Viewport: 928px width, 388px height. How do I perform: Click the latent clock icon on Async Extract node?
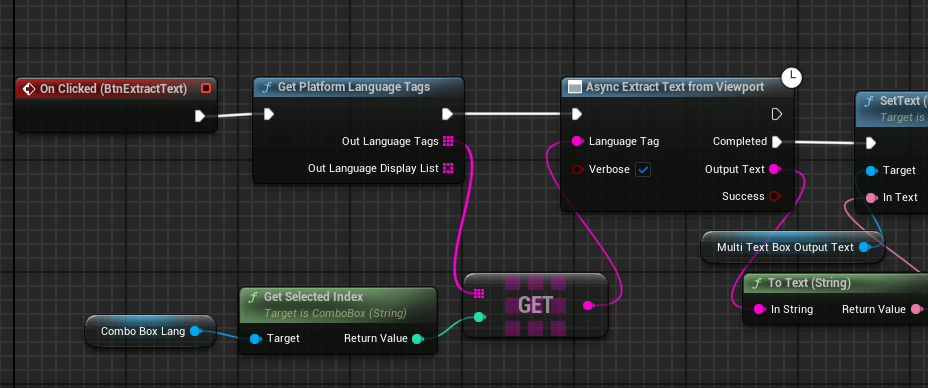pos(791,77)
